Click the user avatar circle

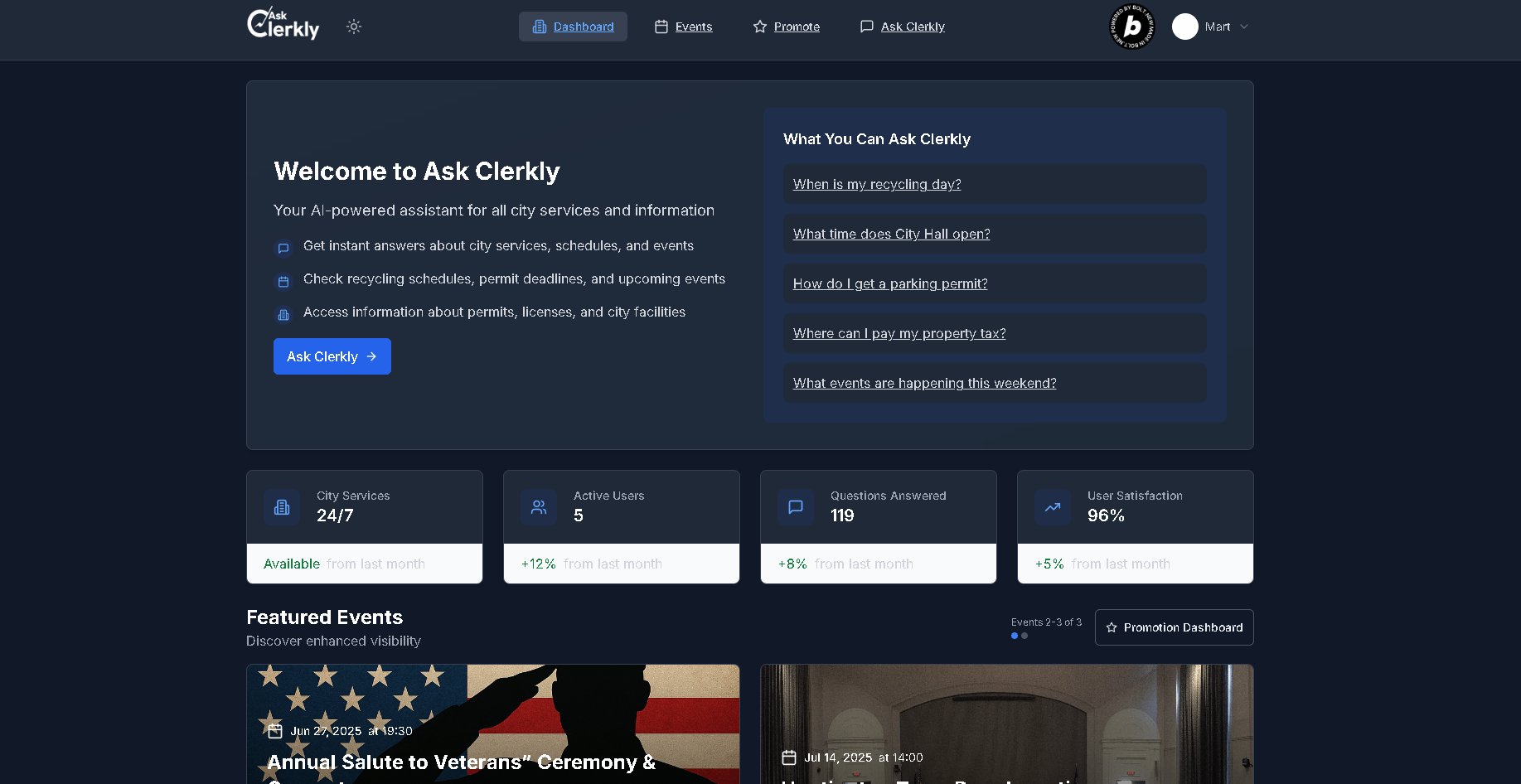coord(1184,27)
